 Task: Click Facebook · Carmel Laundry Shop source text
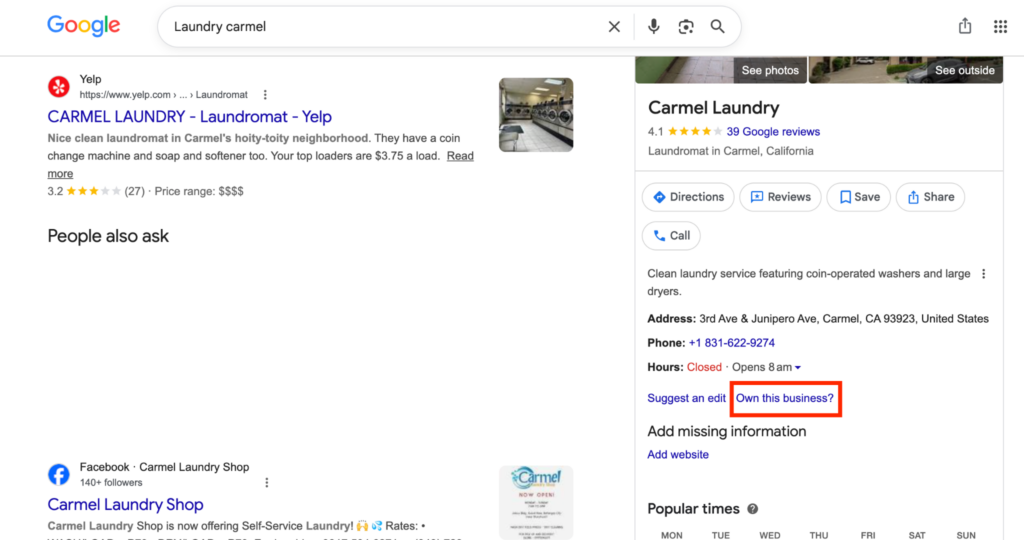click(164, 467)
